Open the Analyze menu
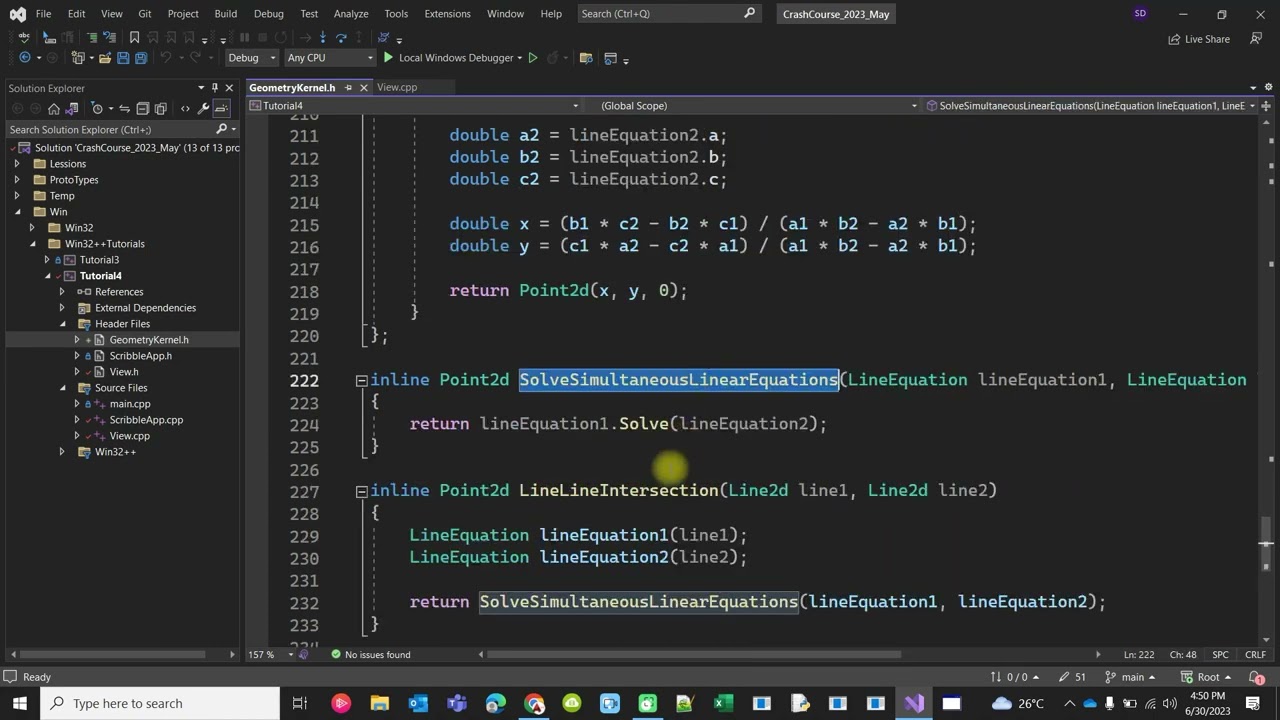The height and width of the screenshot is (720, 1280). [x=351, y=14]
